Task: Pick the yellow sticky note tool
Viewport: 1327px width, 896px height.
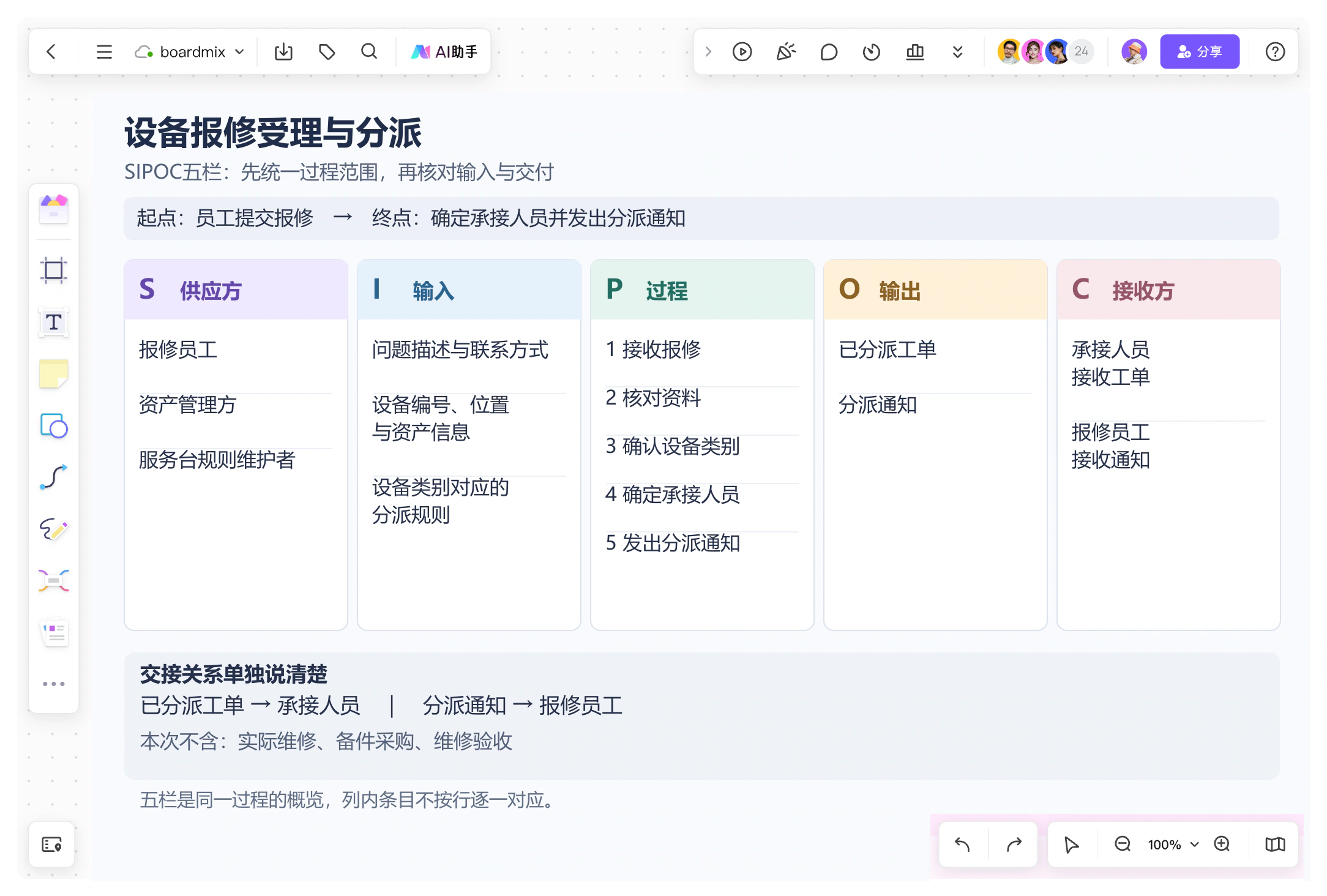Action: 54,374
